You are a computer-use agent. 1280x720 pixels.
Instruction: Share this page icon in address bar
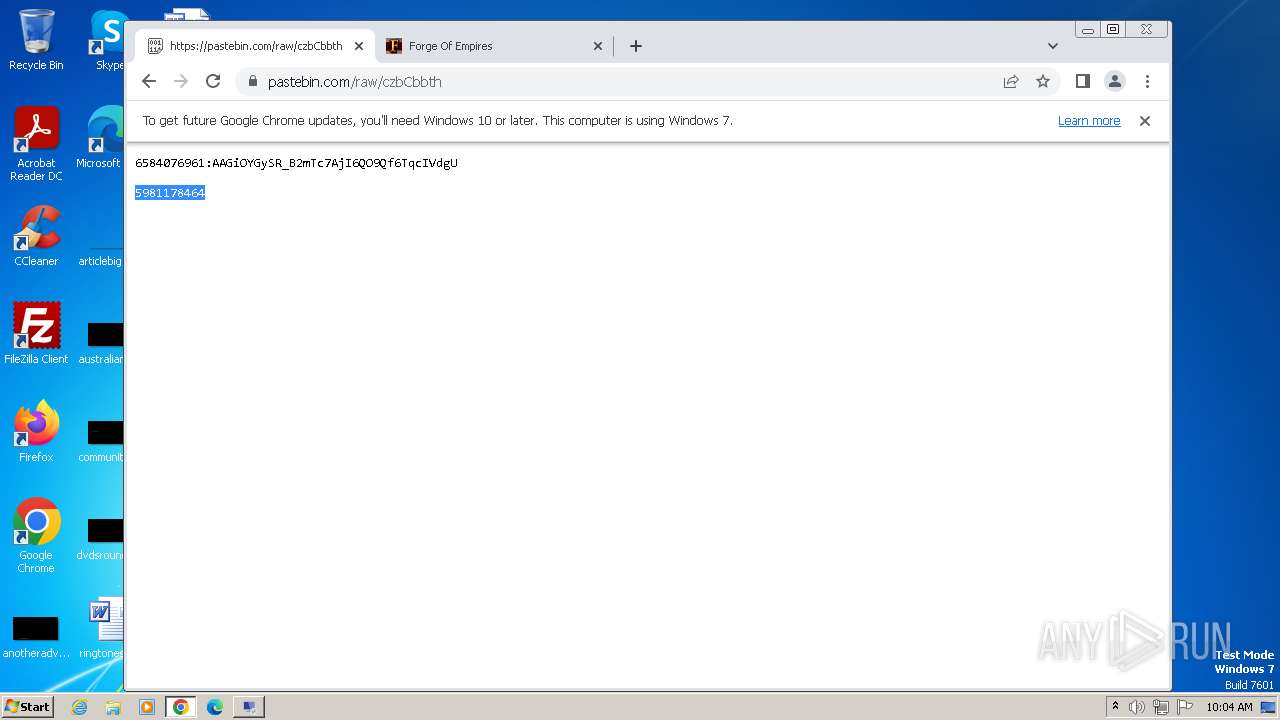click(1011, 82)
